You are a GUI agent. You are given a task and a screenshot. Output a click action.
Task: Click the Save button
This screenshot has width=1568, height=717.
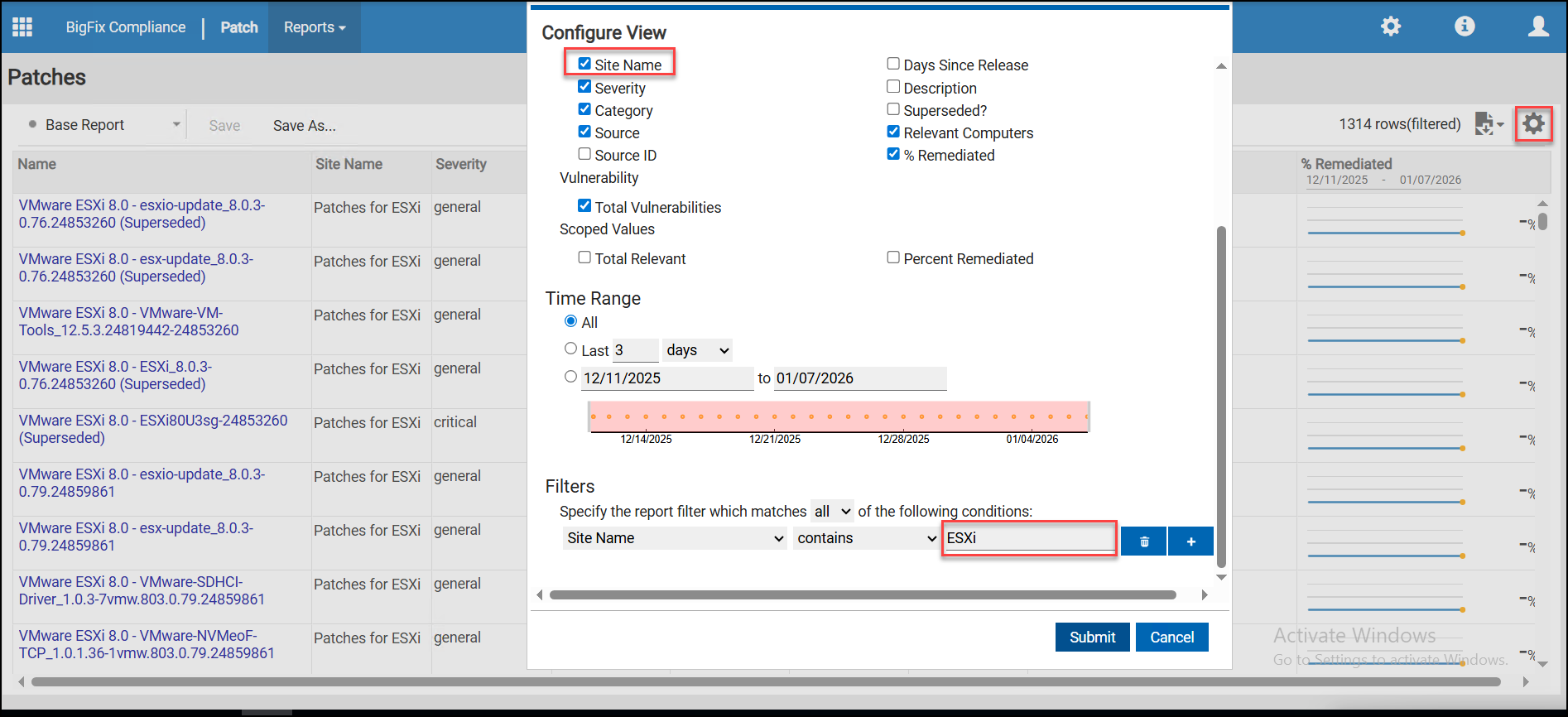(224, 126)
